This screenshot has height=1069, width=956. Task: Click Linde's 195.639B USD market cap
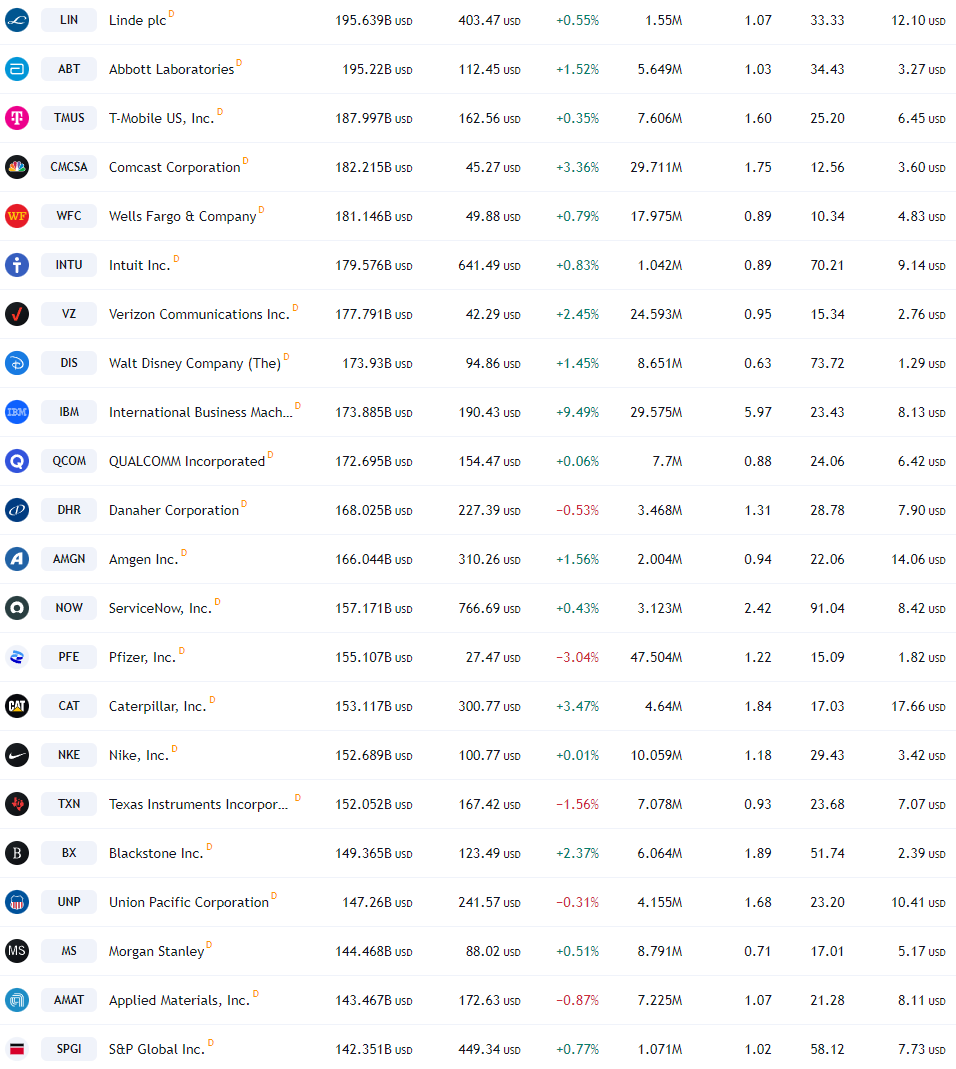(x=374, y=20)
